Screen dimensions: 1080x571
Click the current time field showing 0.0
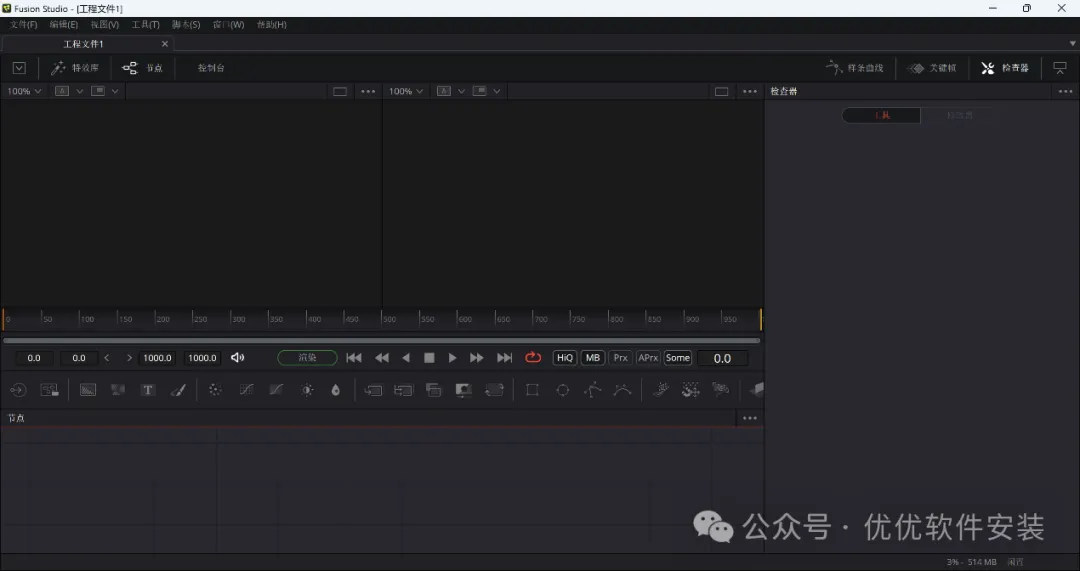(723, 358)
